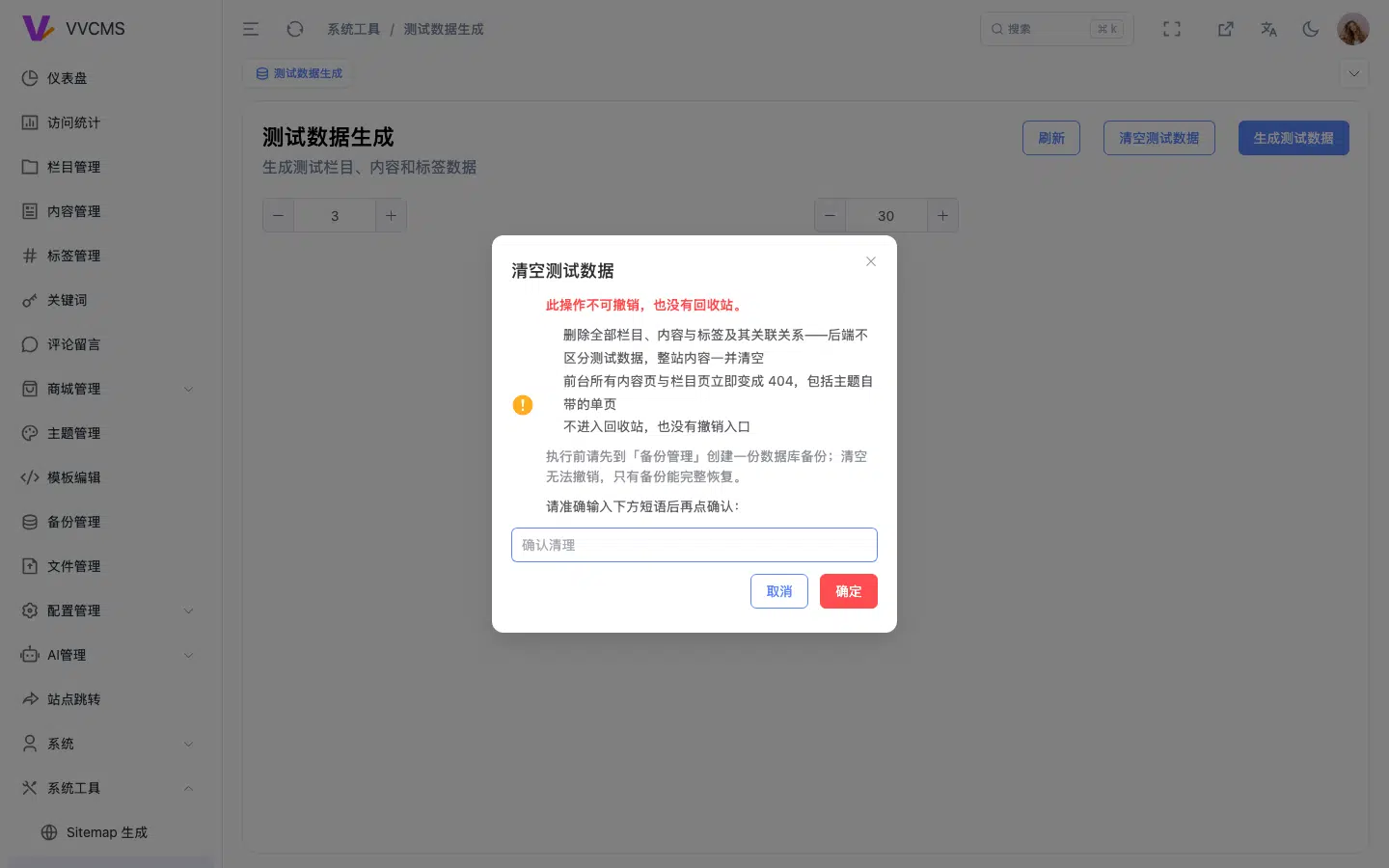Viewport: 1389px width, 868px height.
Task: Focus the 确认清理 input field
Action: tap(694, 545)
